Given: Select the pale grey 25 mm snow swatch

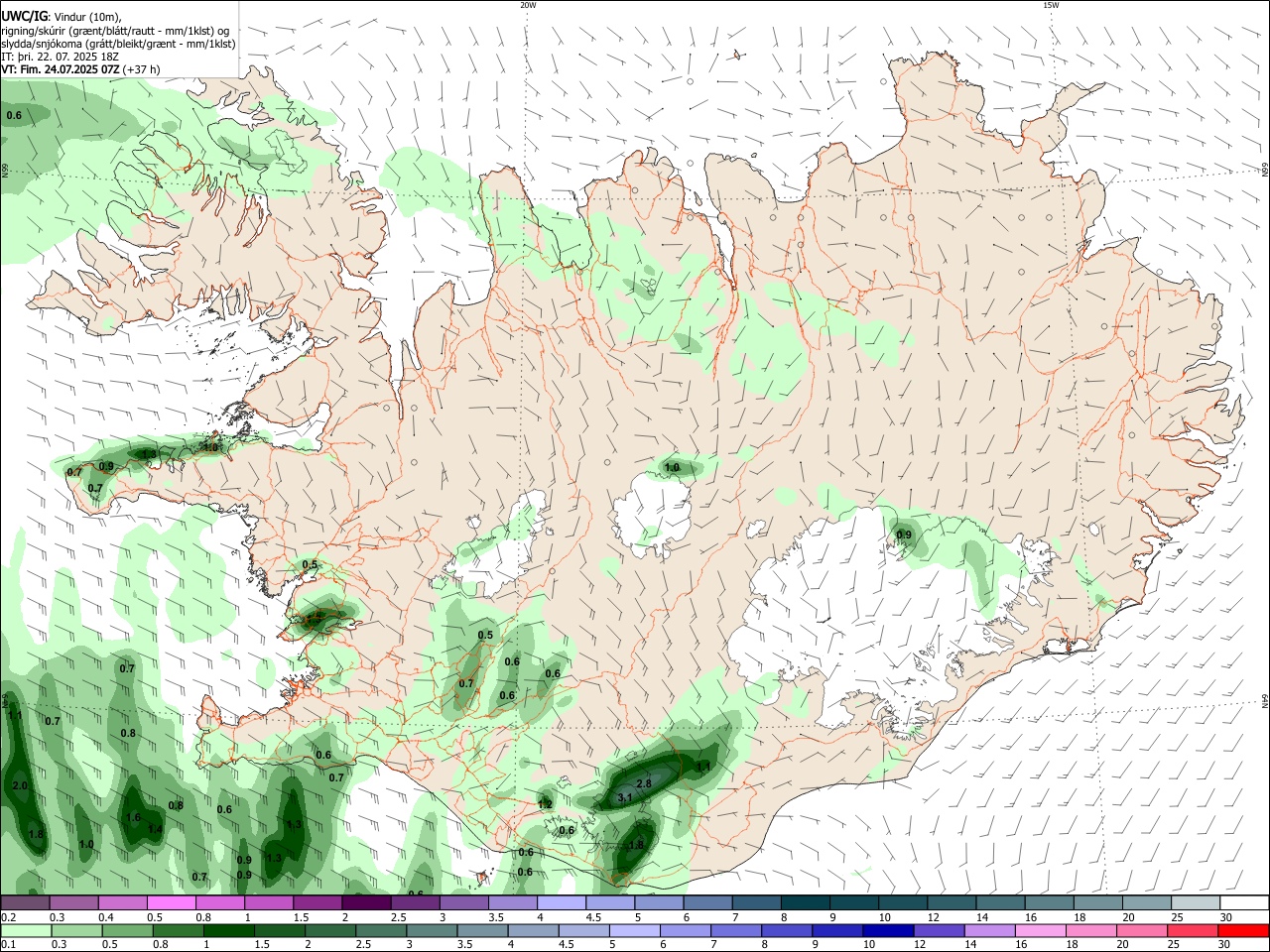Looking at the screenshot, I should pos(1195,903).
